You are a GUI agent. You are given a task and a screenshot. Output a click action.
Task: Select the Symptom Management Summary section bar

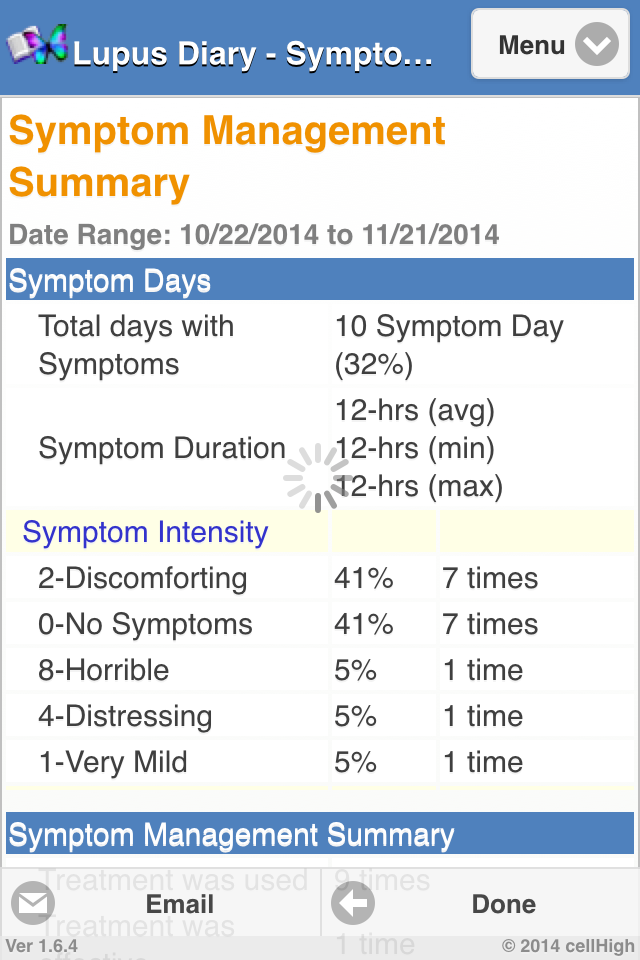pyautogui.click(x=320, y=835)
